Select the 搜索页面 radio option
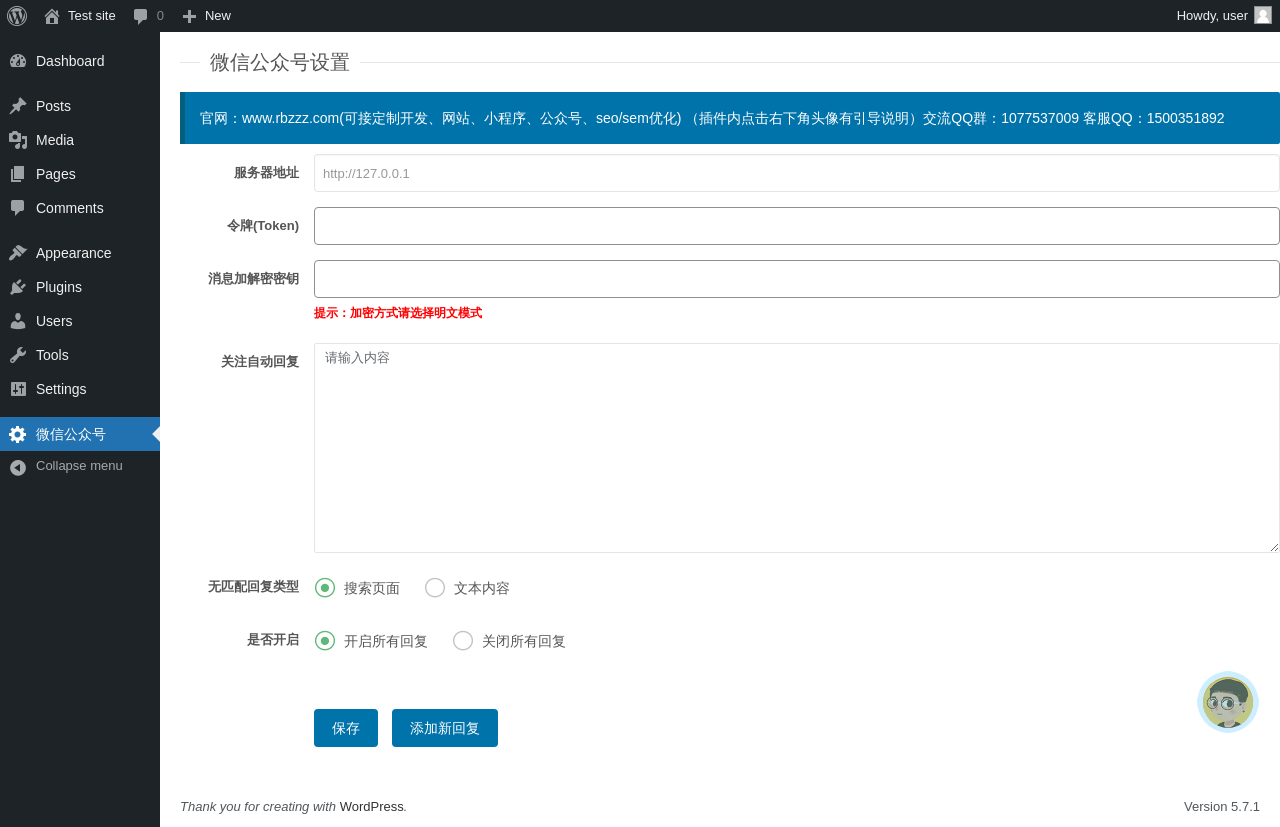Image resolution: width=1280 pixels, height=827 pixels. [325, 588]
